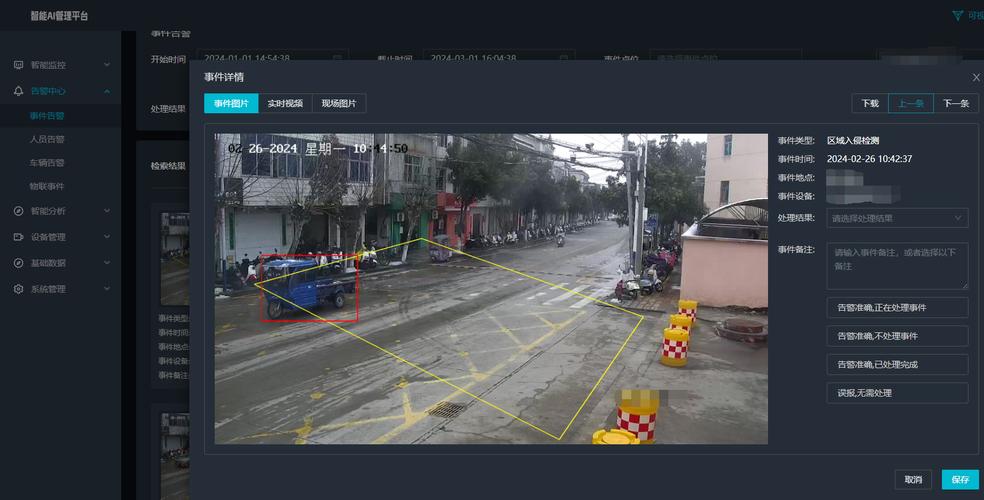Click the 设备管理 camera icon
The width and height of the screenshot is (984, 500).
tap(18, 237)
